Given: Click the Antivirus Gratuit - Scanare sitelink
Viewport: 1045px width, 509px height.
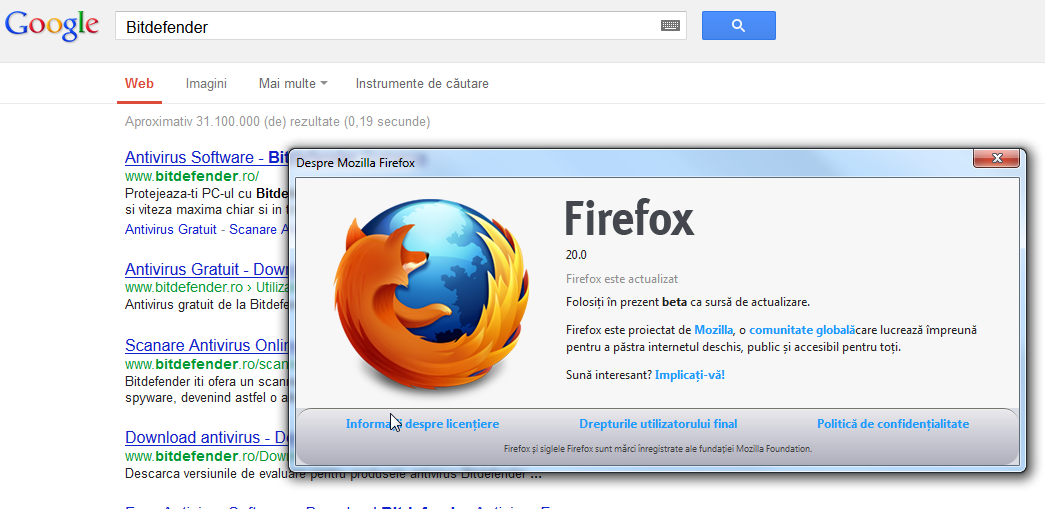Looking at the screenshot, I should pos(207,229).
